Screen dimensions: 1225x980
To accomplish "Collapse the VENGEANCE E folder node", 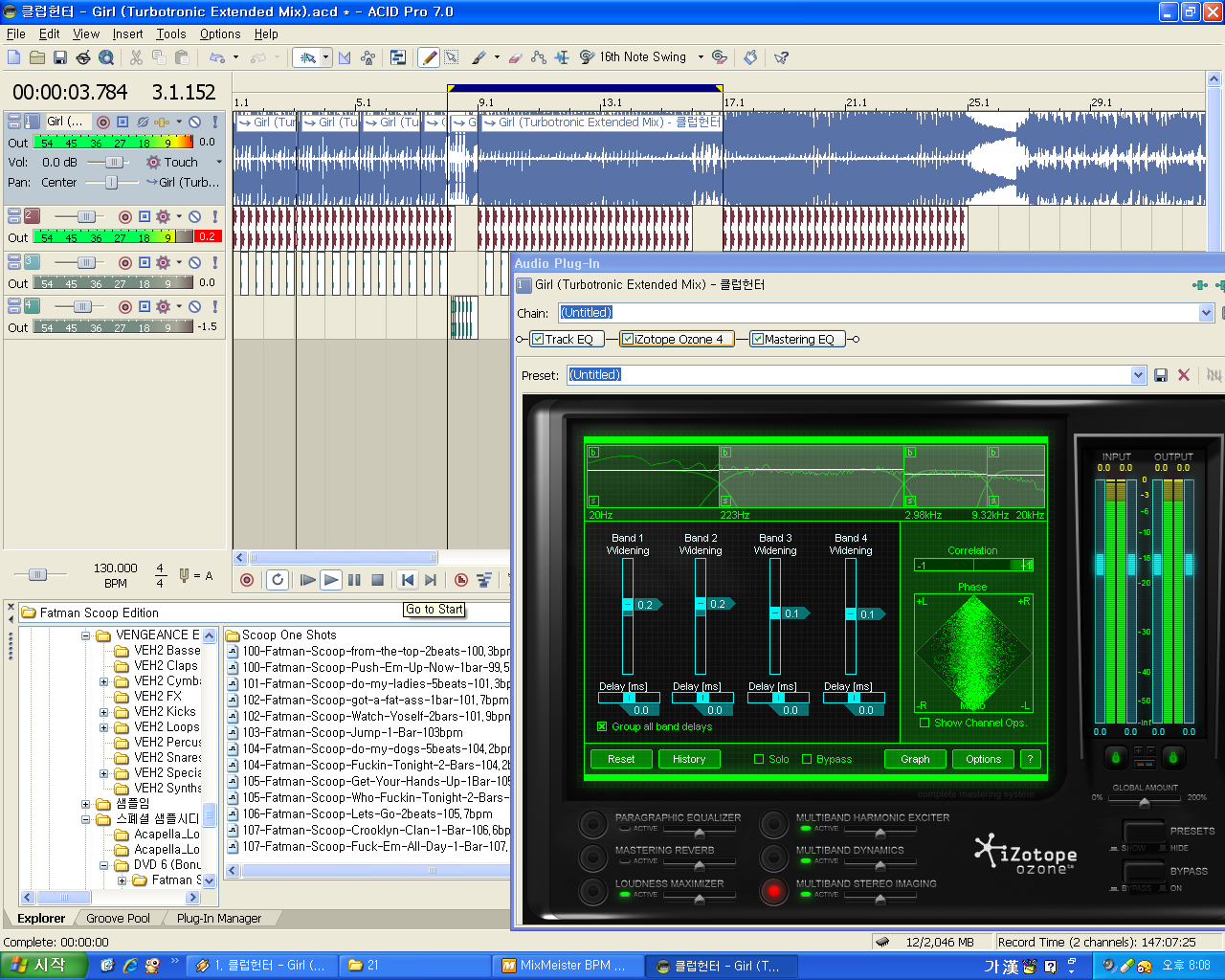I will 85,635.
